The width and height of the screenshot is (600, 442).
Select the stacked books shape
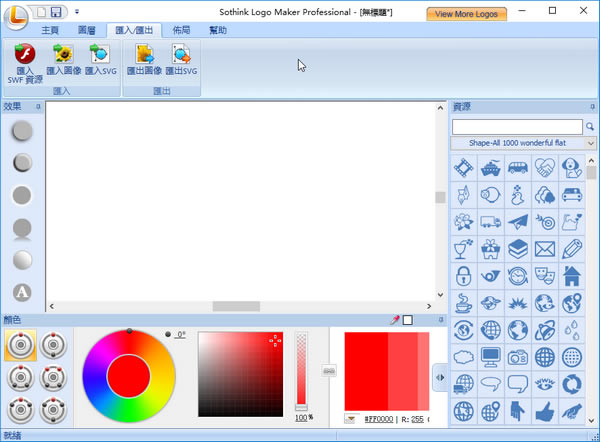[x=518, y=249]
